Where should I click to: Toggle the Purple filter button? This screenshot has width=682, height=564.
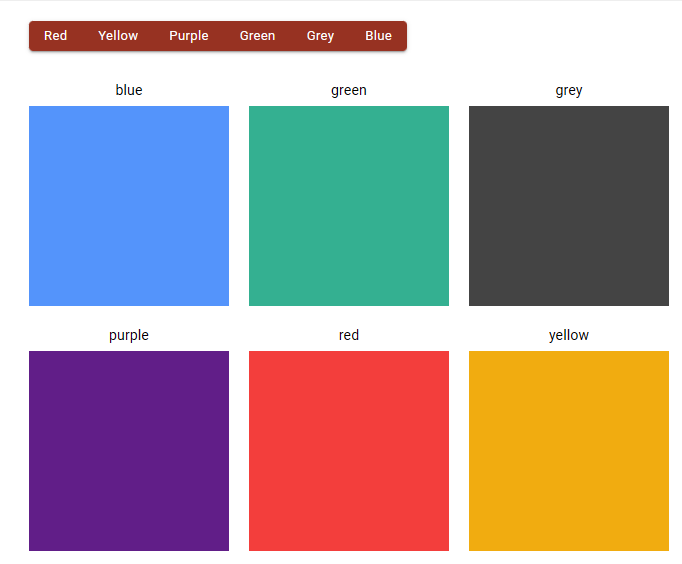click(x=189, y=36)
